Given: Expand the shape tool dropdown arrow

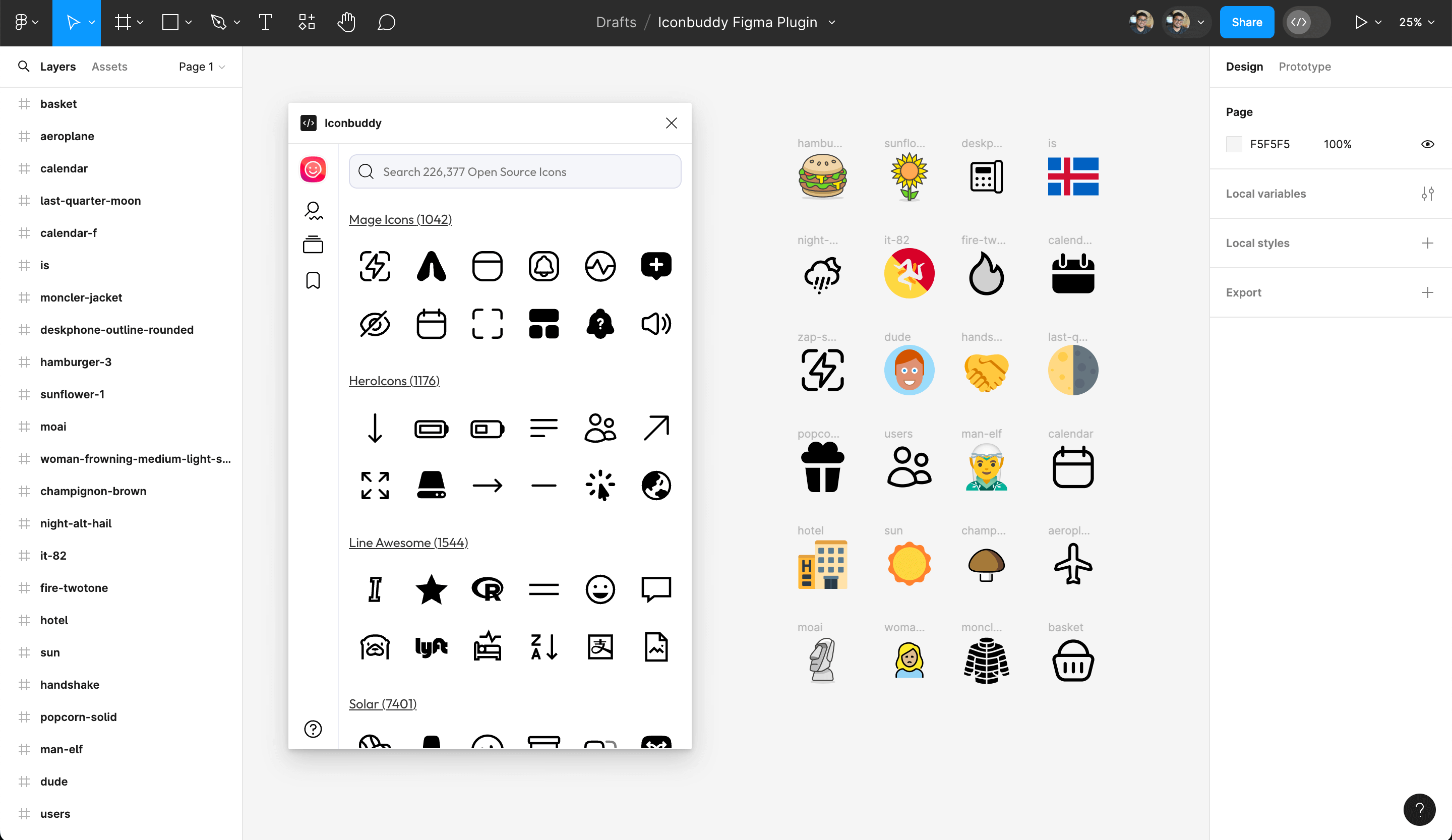Looking at the screenshot, I should coord(189,22).
